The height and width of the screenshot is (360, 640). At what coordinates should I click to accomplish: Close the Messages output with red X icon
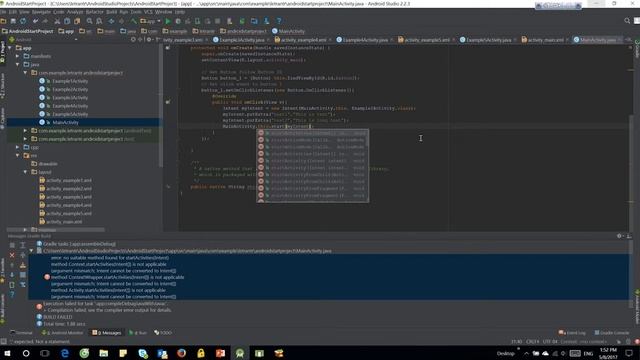[x=12, y=255]
